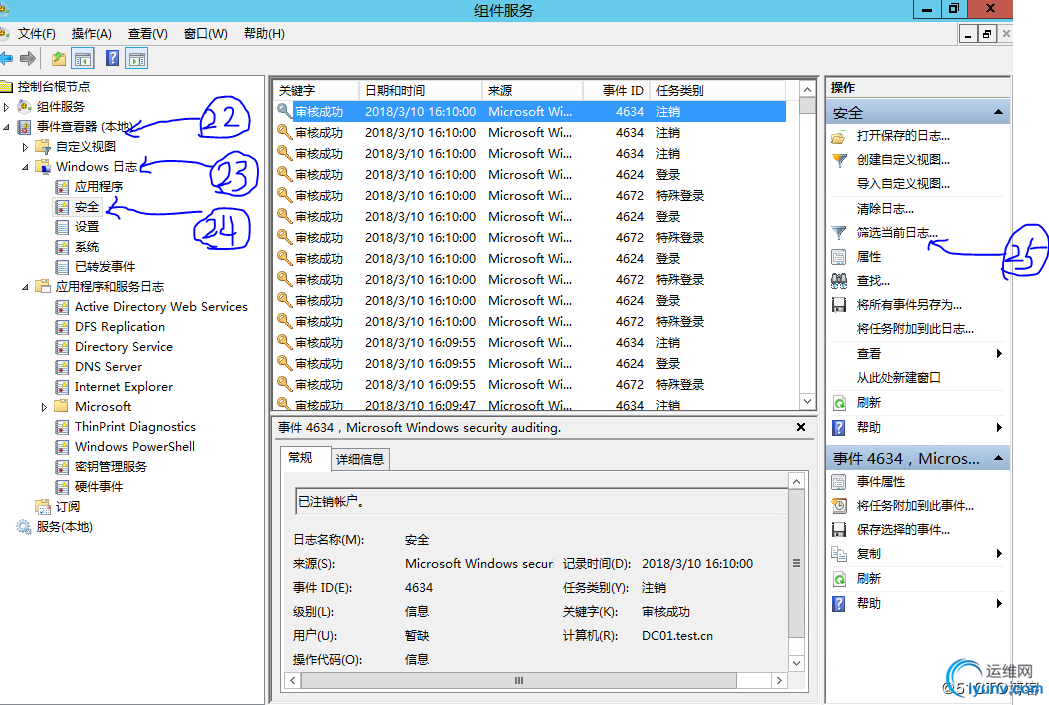Click 清除日志 action

pyautogui.click(x=884, y=209)
